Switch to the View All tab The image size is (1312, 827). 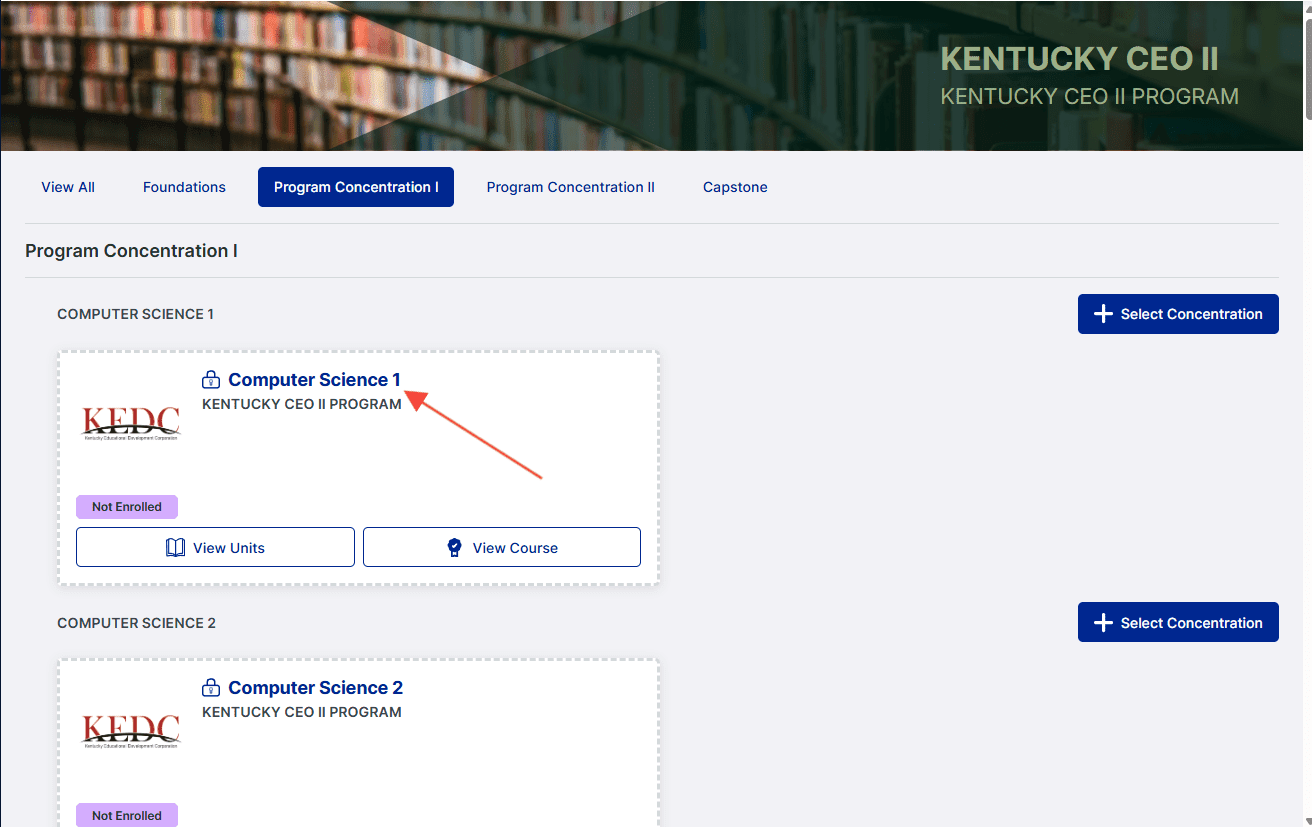(68, 187)
